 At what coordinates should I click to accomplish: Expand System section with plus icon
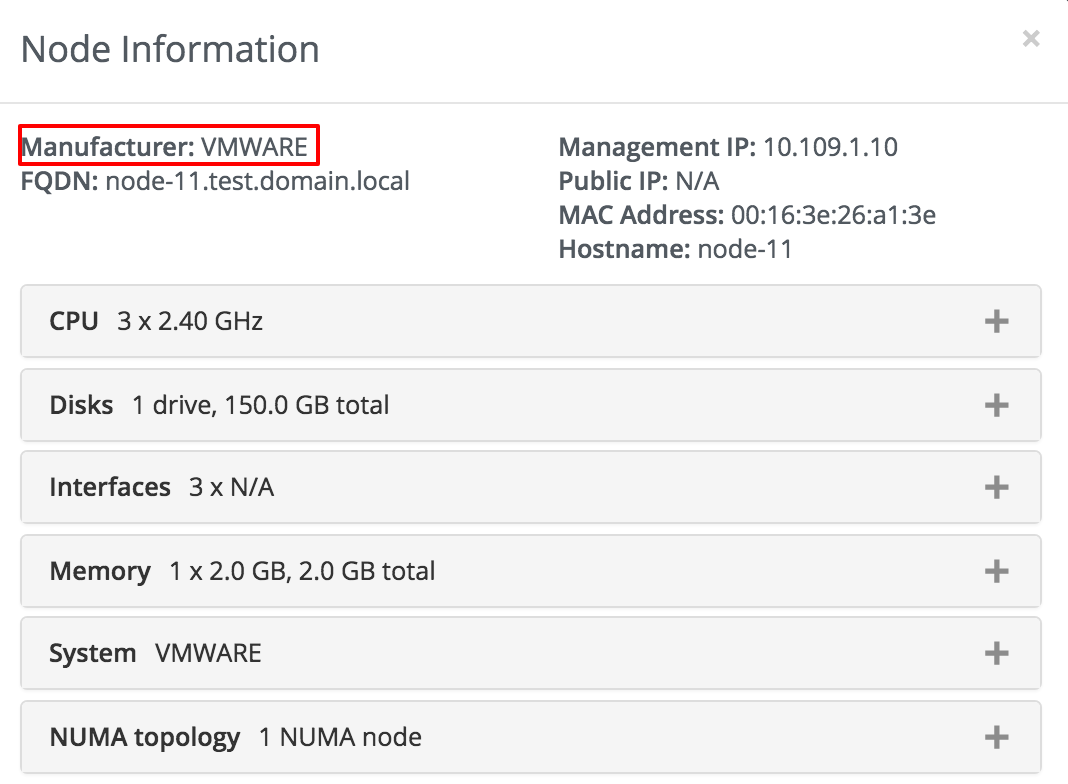[x=996, y=653]
